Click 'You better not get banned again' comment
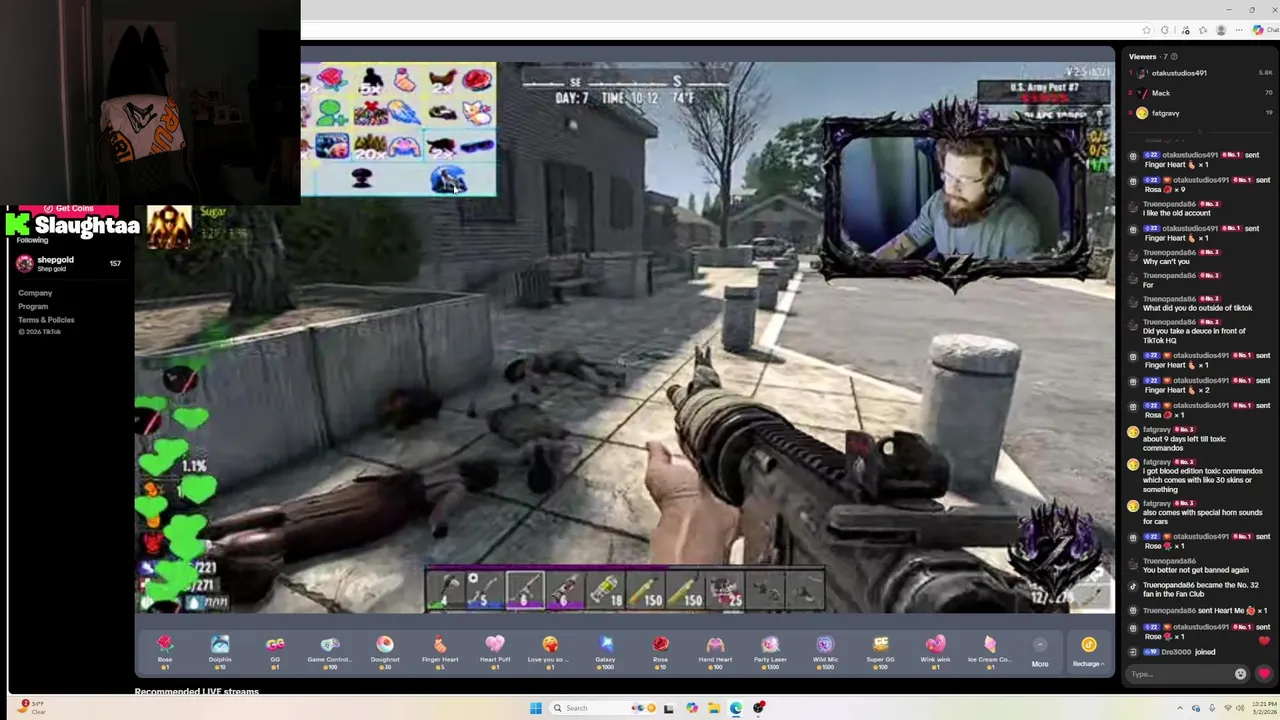Viewport: 1280px width, 720px height. coord(1195,570)
